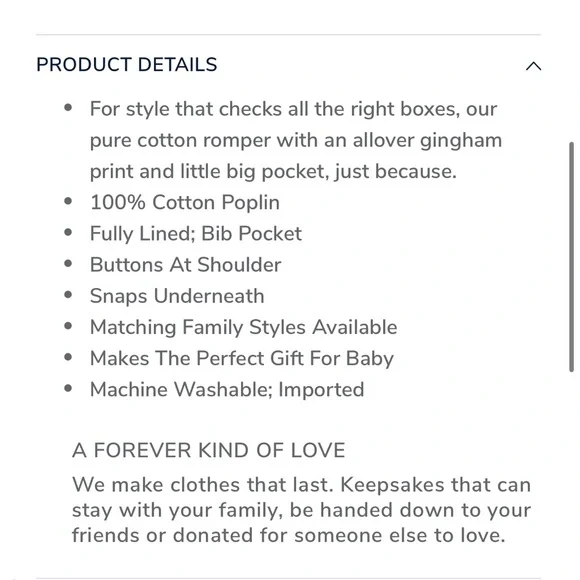Click 'A FOREVER KIND OF LOVE' heading

[209, 450]
